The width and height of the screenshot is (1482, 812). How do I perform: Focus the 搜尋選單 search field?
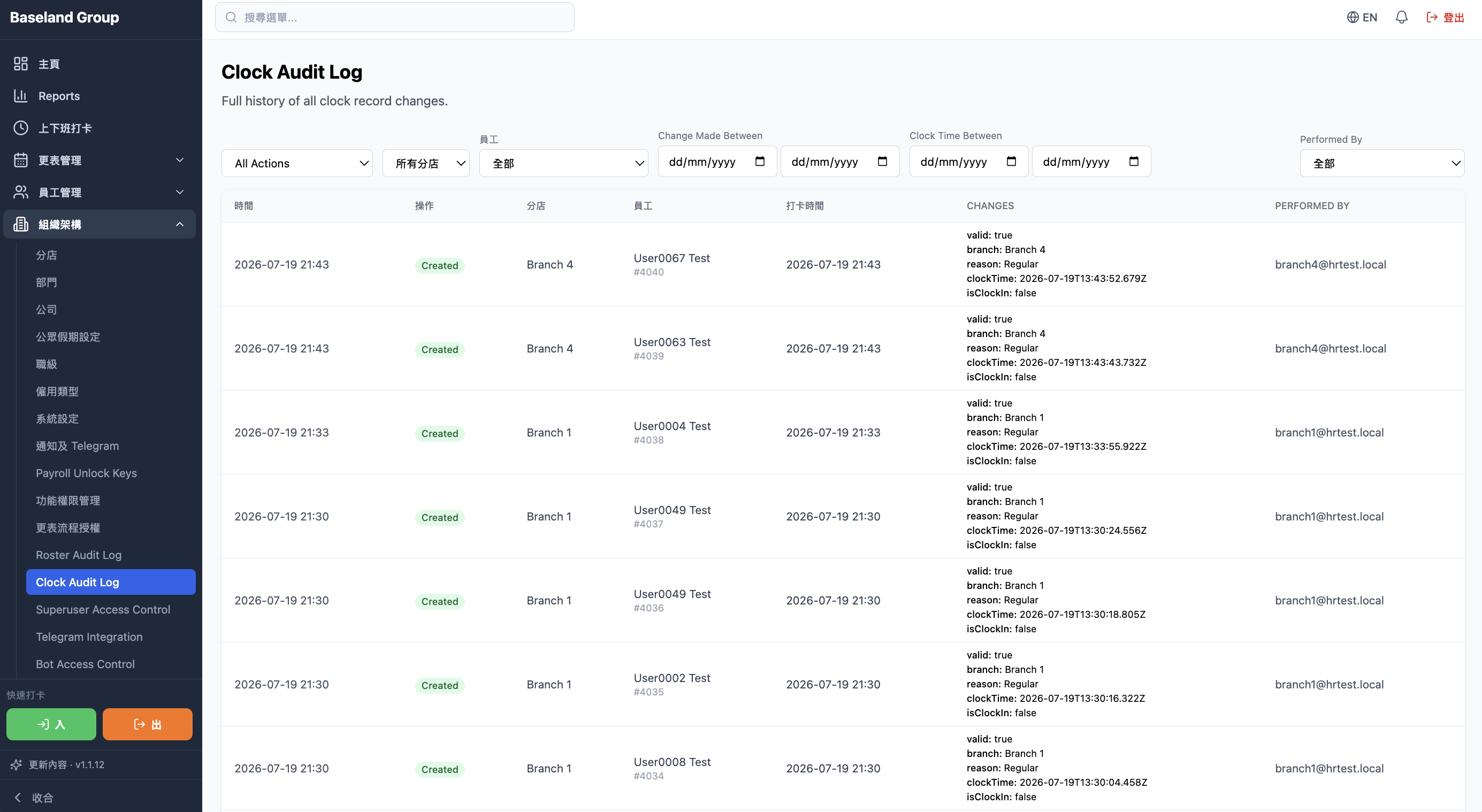pyautogui.click(x=395, y=17)
